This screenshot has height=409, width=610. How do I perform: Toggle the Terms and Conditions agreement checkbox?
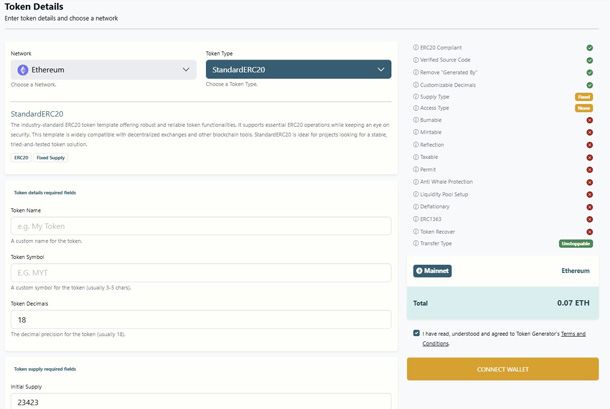pyautogui.click(x=416, y=333)
